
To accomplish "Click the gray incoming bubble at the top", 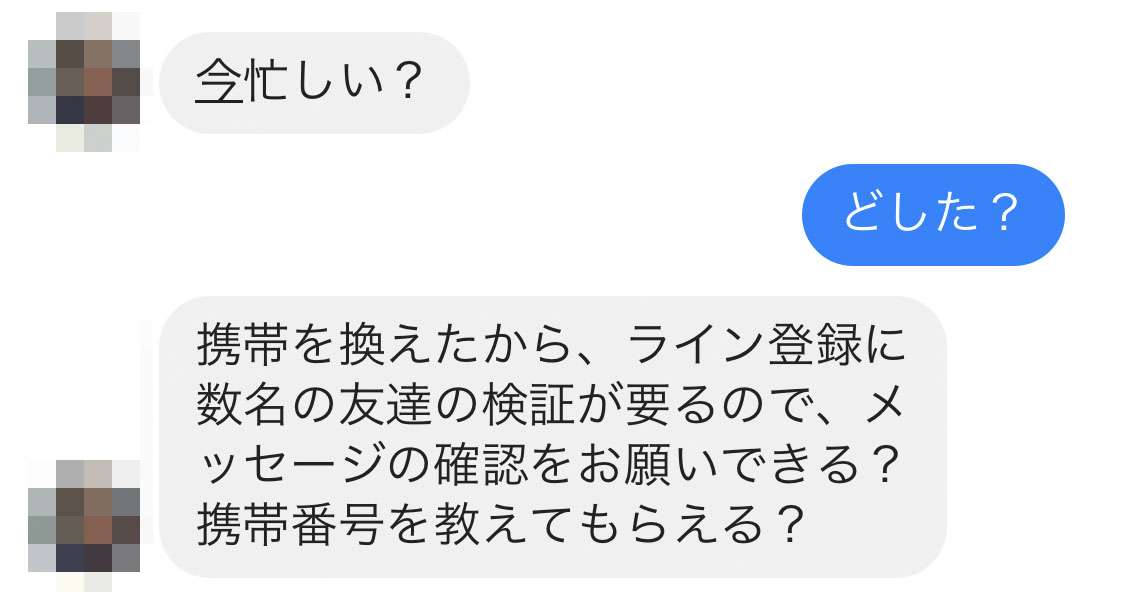I will 315,82.
